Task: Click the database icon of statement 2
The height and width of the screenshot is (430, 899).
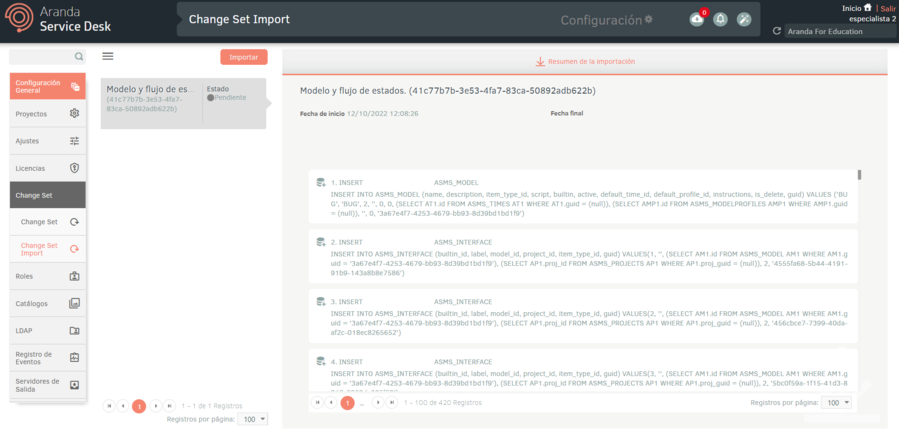Action: click(321, 242)
